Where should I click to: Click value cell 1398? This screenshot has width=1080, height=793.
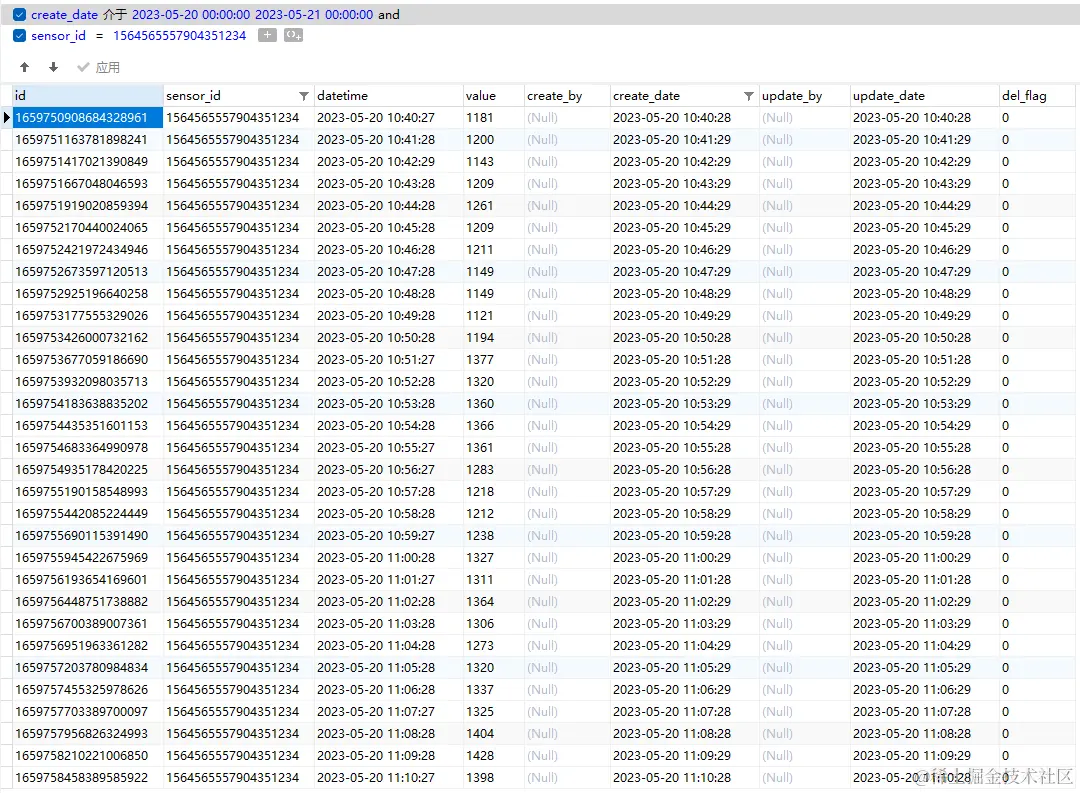[494, 778]
